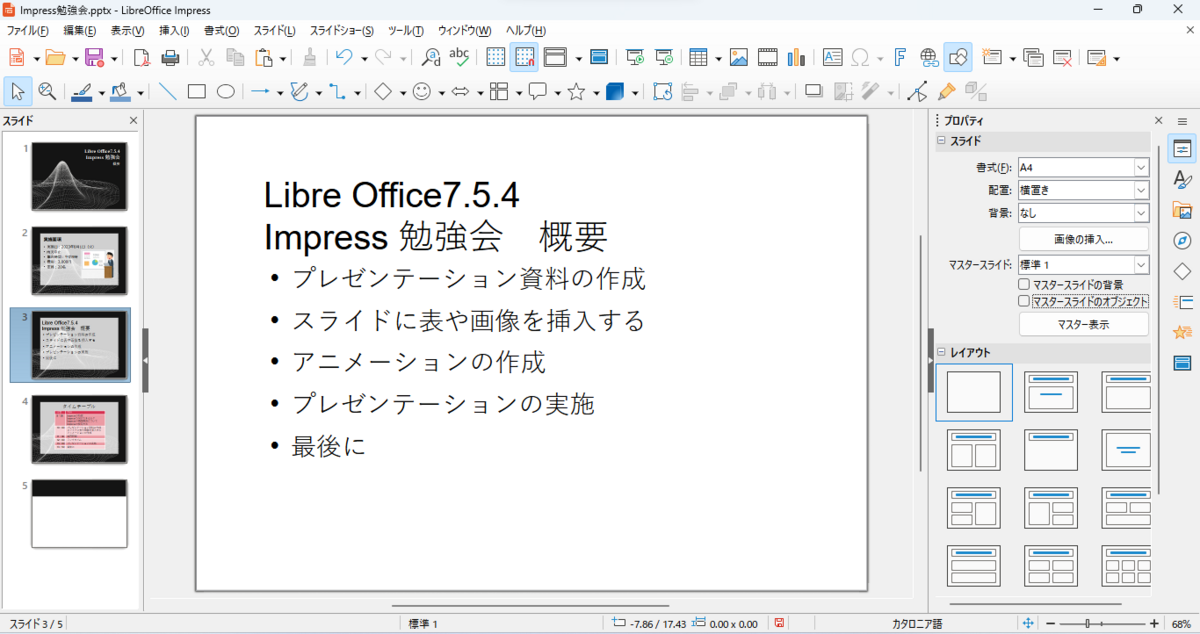Open the File menu

28,31
